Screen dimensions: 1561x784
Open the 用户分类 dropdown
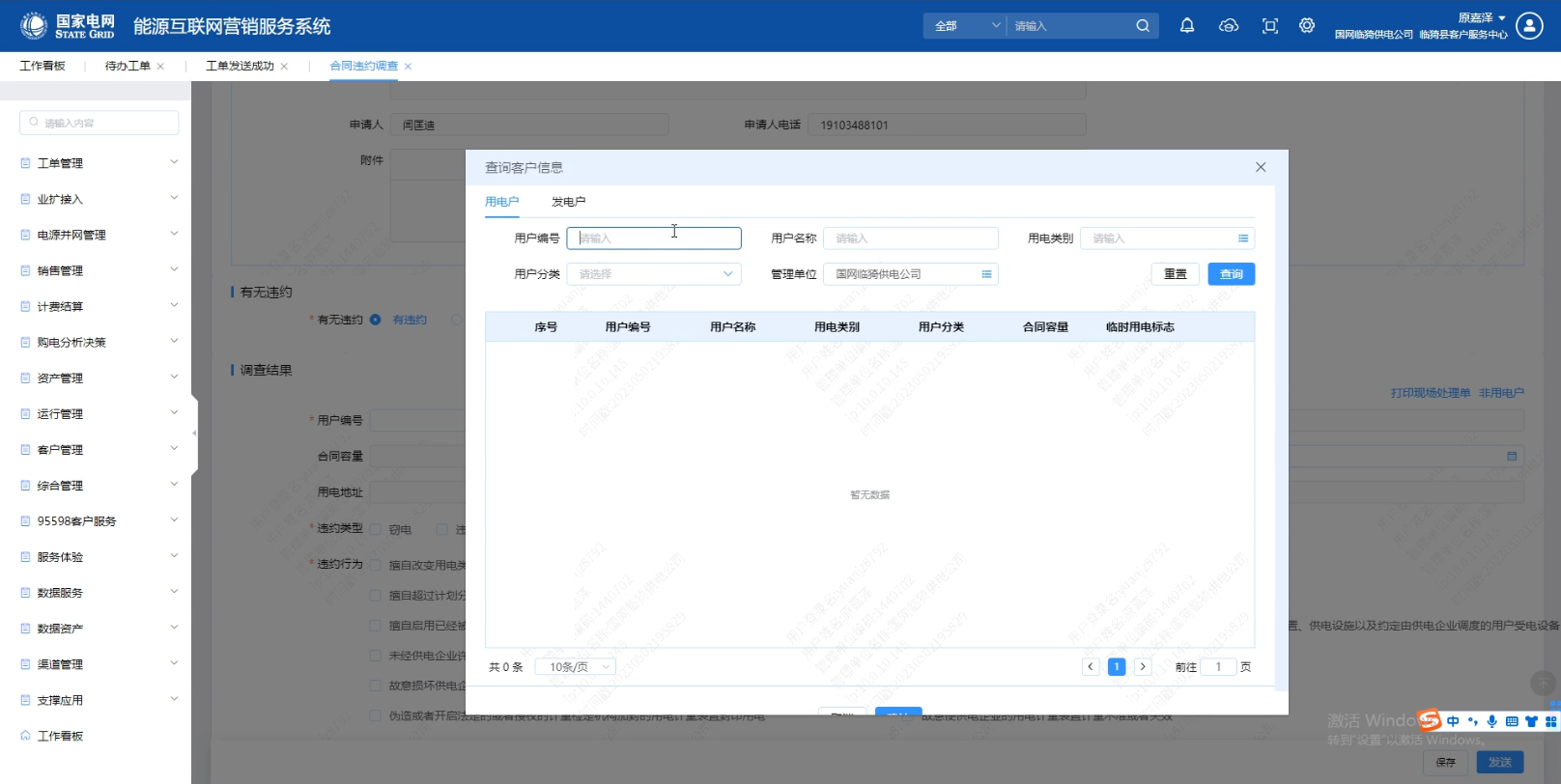point(653,274)
